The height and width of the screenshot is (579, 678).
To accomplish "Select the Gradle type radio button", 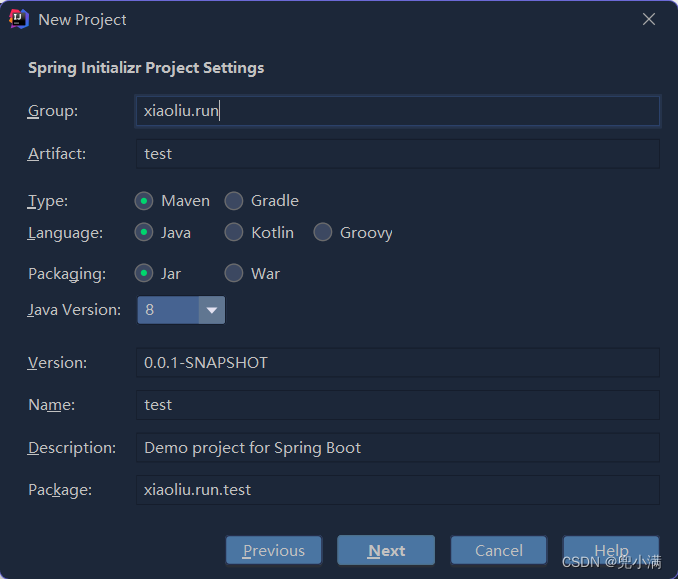I will 233,201.
